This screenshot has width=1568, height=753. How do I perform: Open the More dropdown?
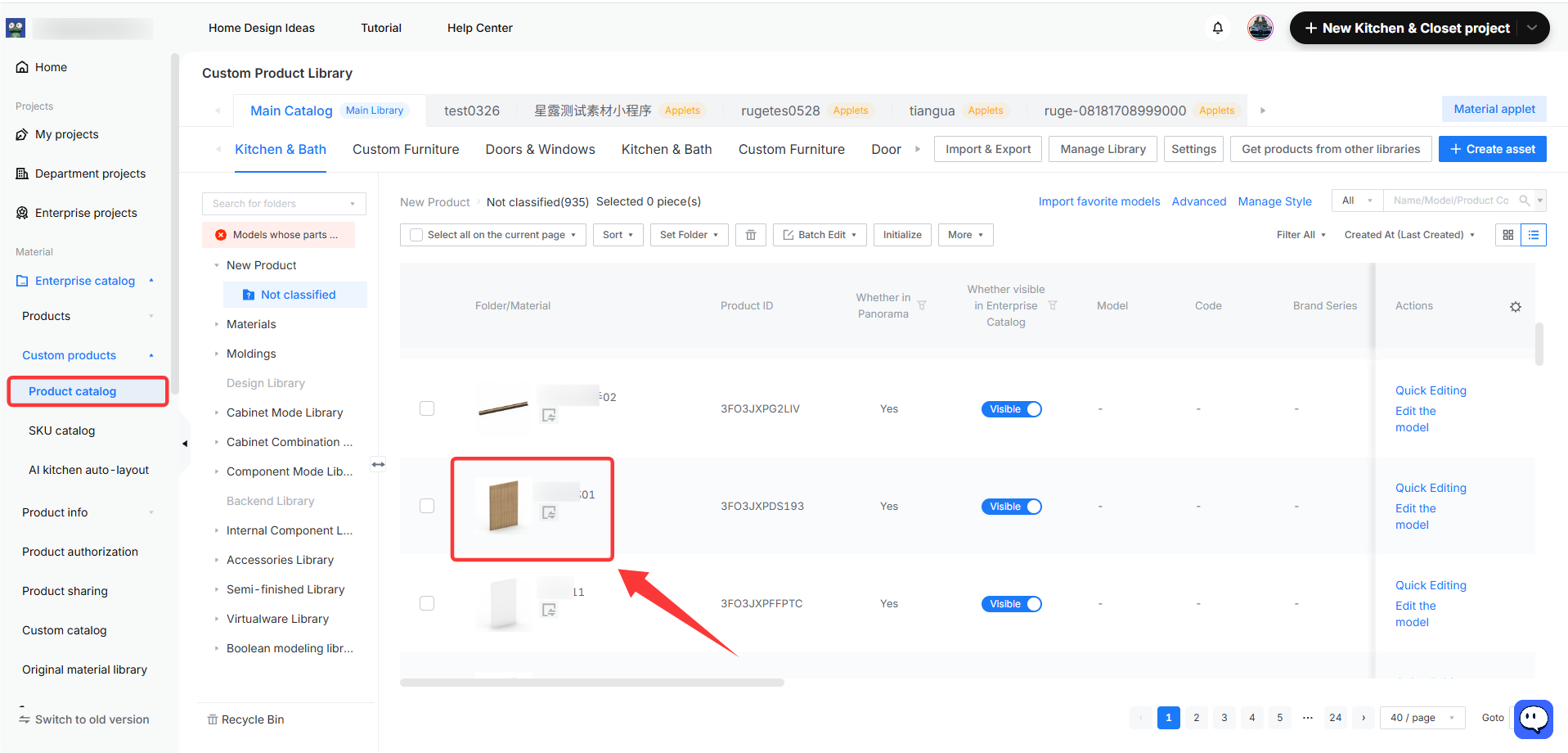tap(966, 235)
